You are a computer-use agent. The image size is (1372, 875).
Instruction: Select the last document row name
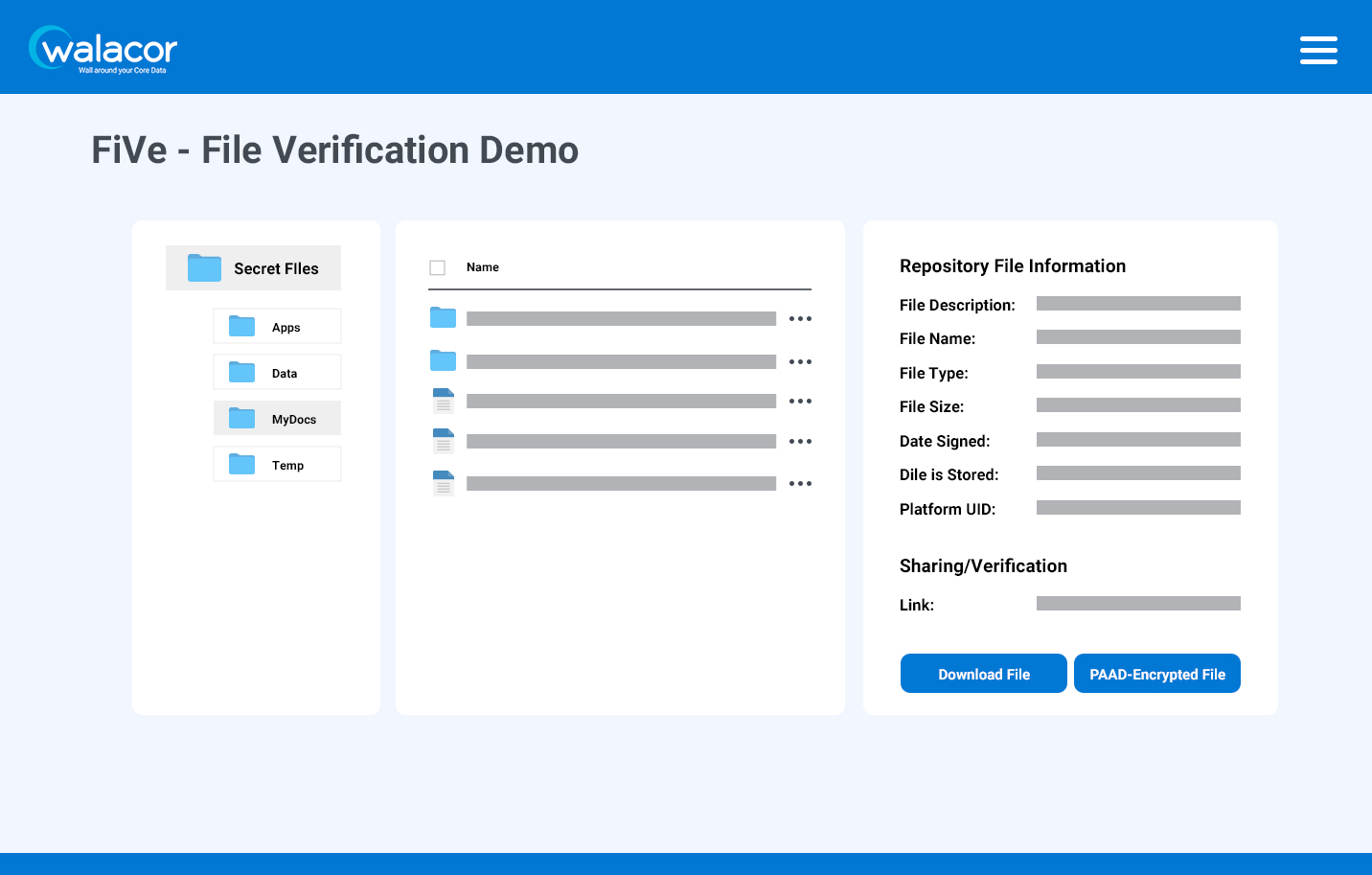coord(621,484)
